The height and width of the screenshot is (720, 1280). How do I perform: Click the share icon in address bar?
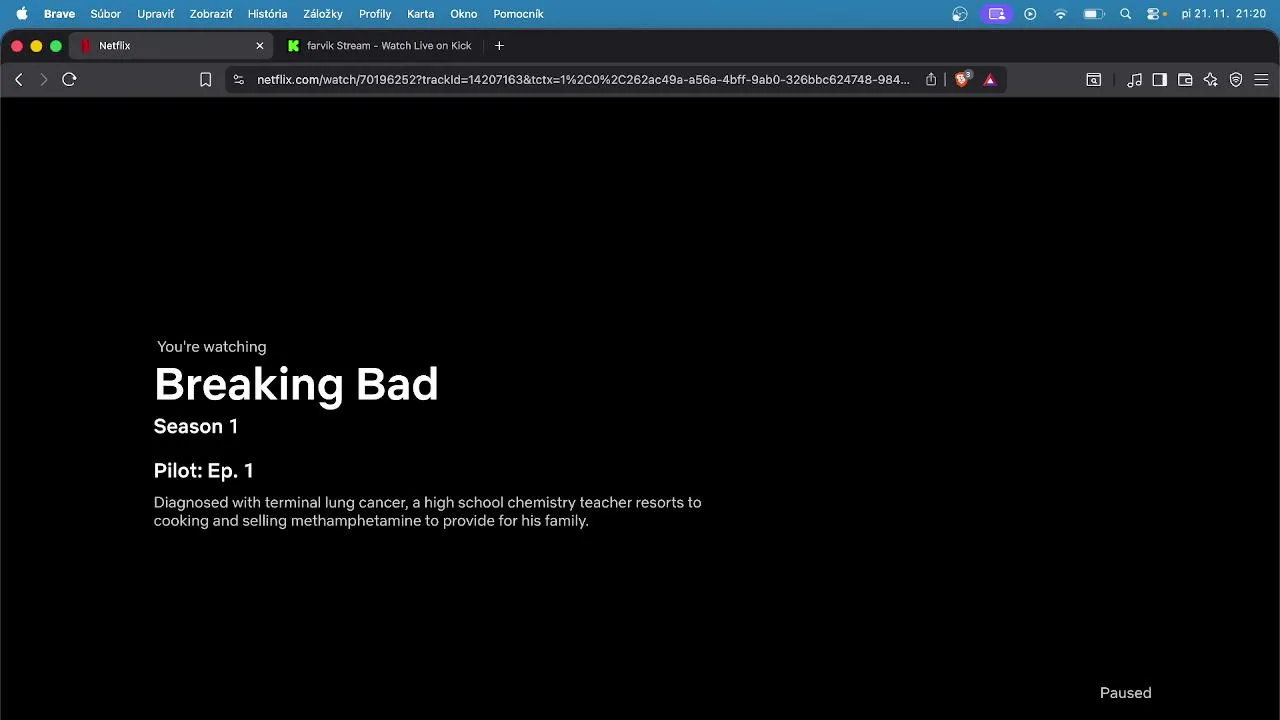tap(931, 80)
